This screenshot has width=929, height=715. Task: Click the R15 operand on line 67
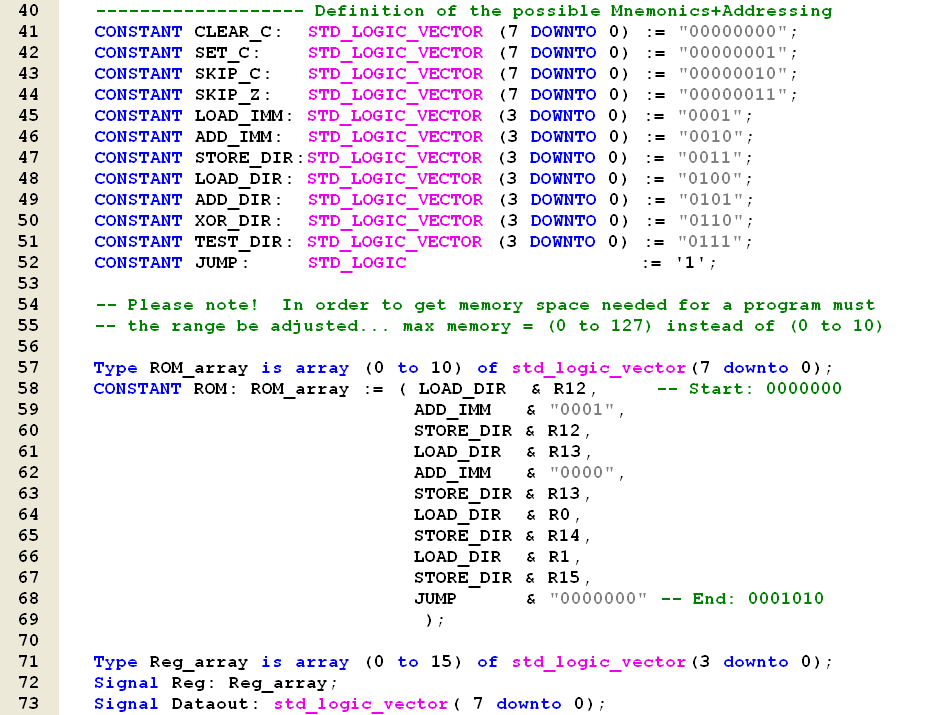coord(563,578)
